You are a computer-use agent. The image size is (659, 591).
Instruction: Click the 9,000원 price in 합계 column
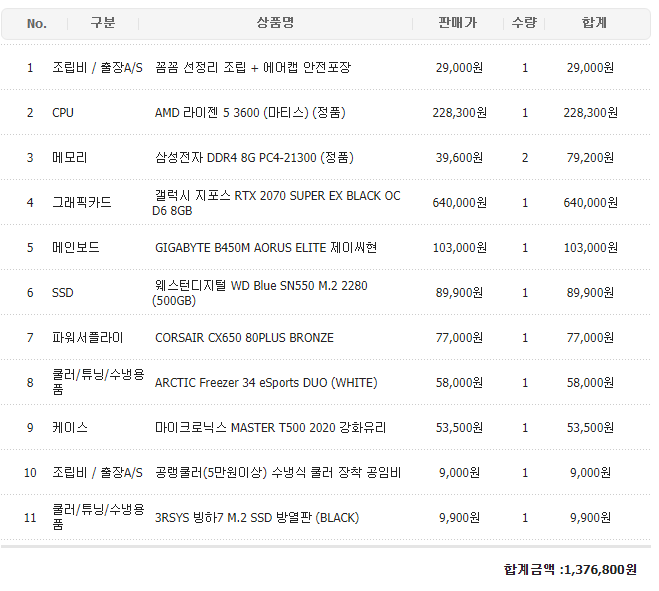click(x=590, y=472)
